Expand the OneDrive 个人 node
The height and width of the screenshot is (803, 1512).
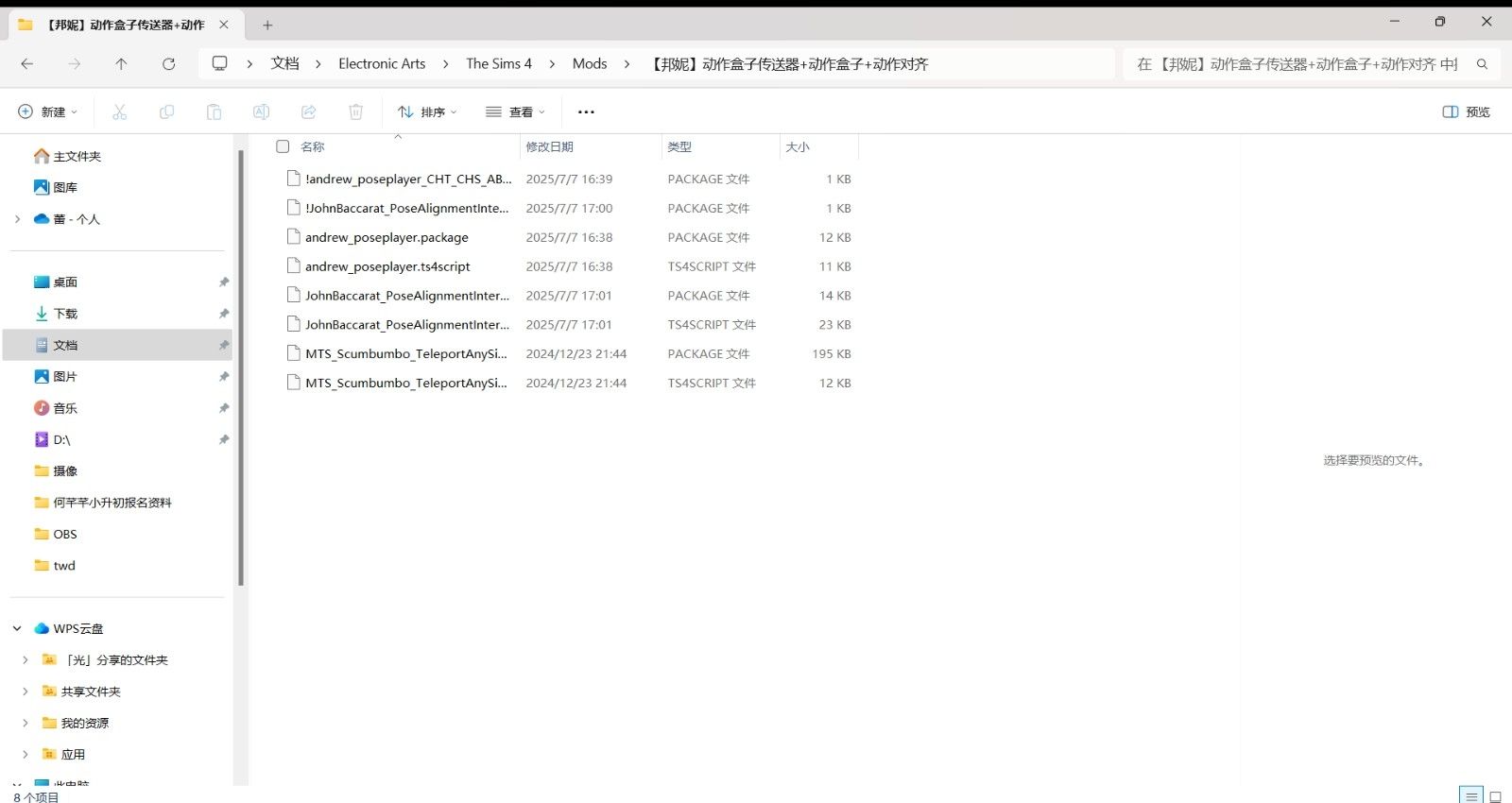(x=17, y=219)
